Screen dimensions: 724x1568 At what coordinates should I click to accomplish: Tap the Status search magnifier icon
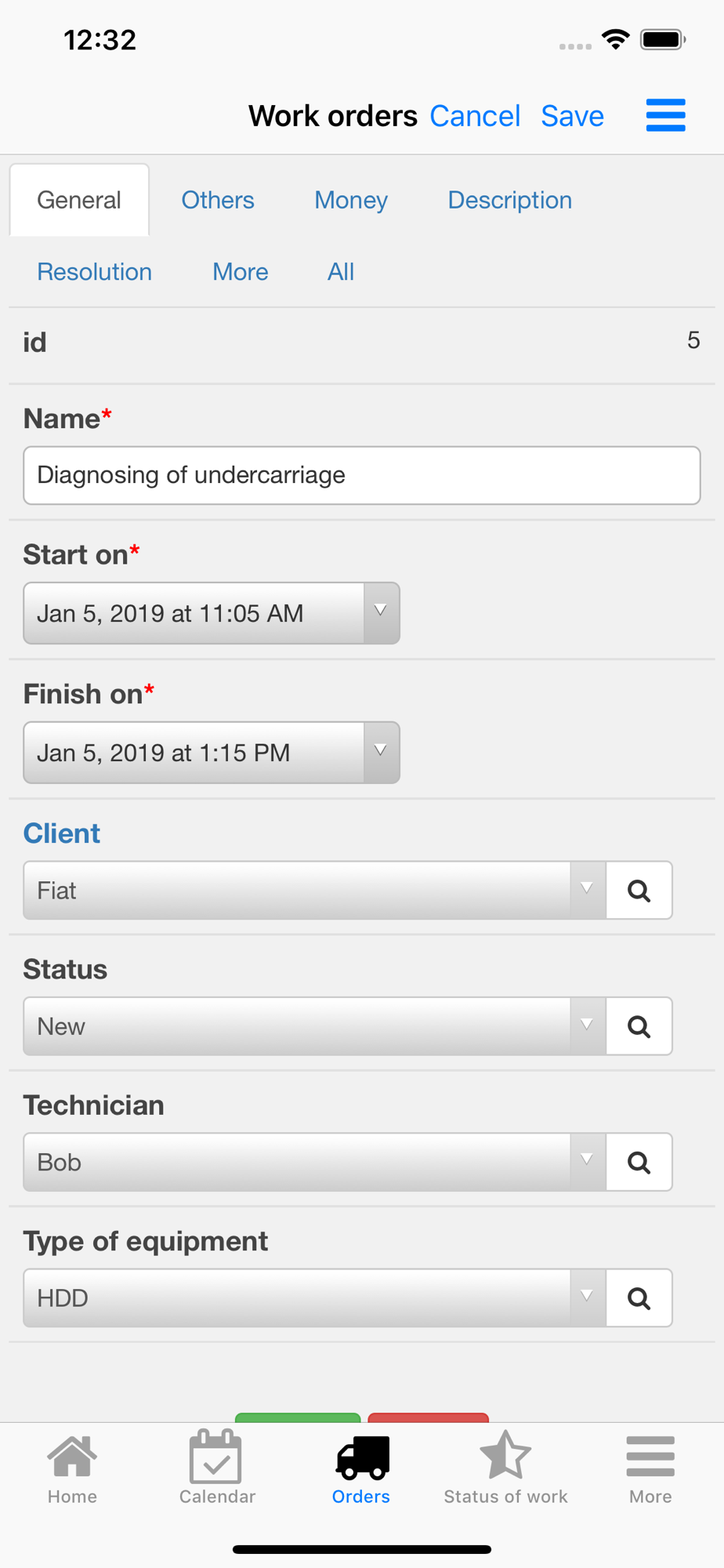(639, 1026)
